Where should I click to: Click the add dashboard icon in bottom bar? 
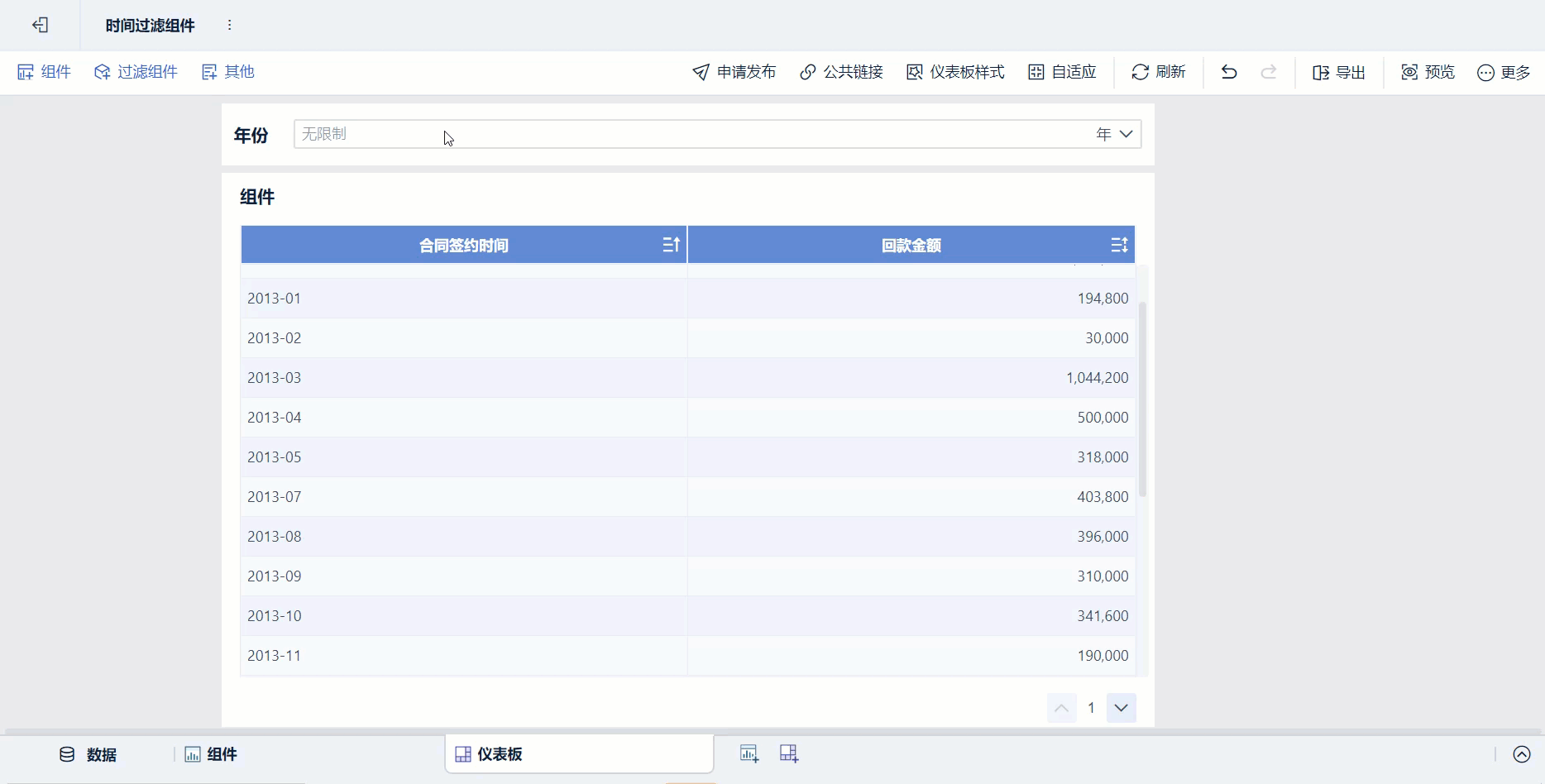point(789,753)
